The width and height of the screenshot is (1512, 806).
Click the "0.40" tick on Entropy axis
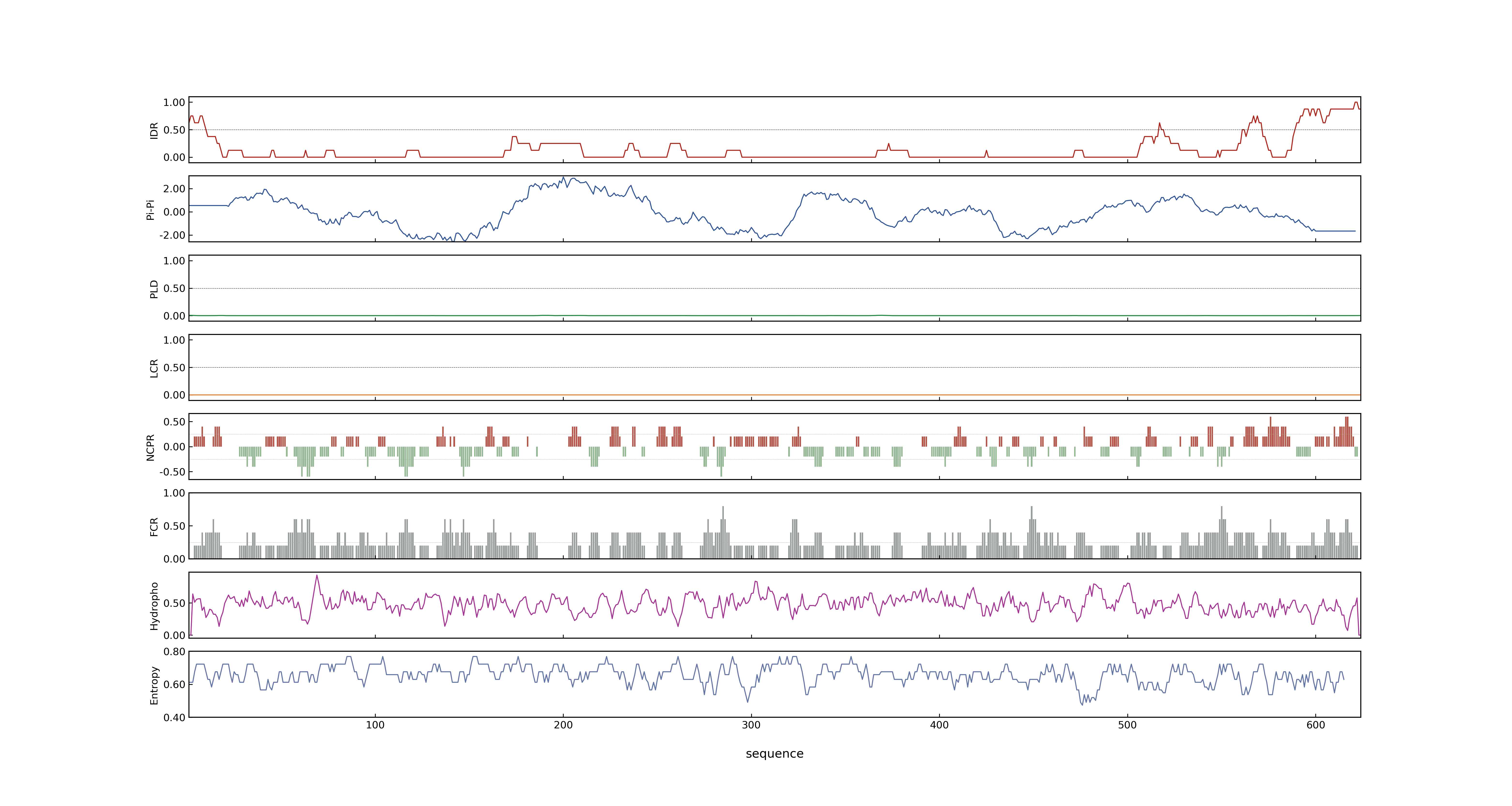click(174, 717)
